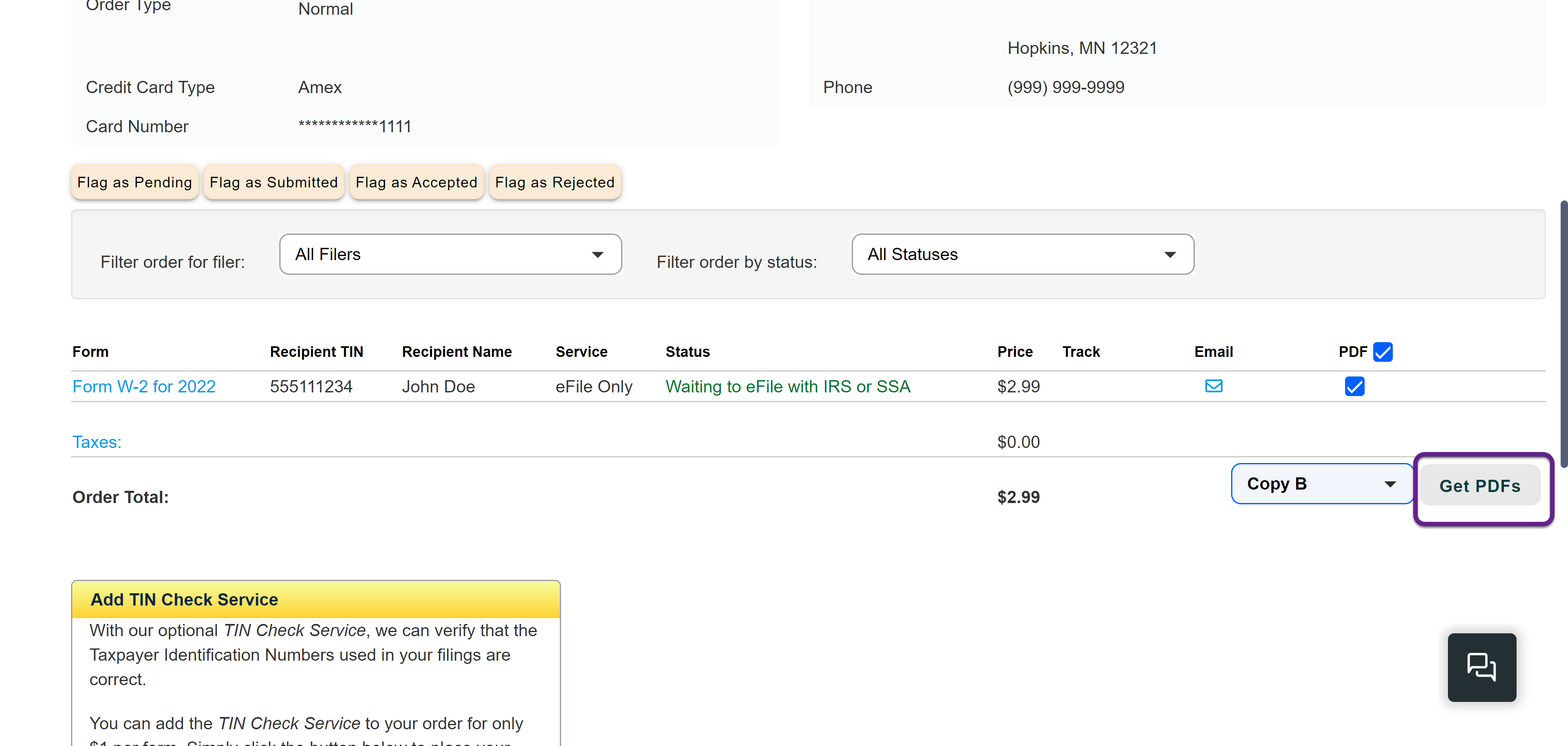The image size is (1568, 746).
Task: Toggle the PDF header select-all checkbox
Action: click(x=1382, y=352)
